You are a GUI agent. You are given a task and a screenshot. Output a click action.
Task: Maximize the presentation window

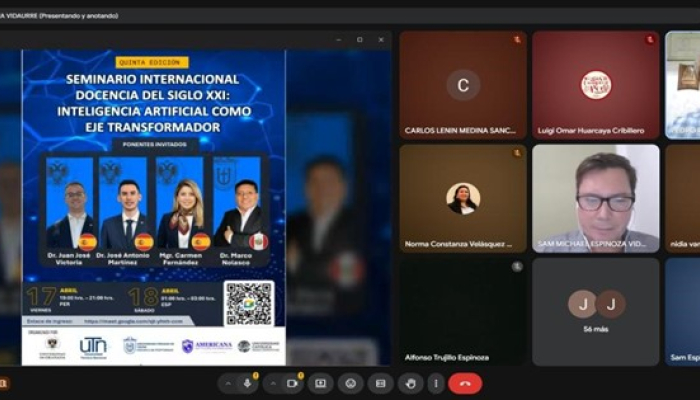coord(359,40)
